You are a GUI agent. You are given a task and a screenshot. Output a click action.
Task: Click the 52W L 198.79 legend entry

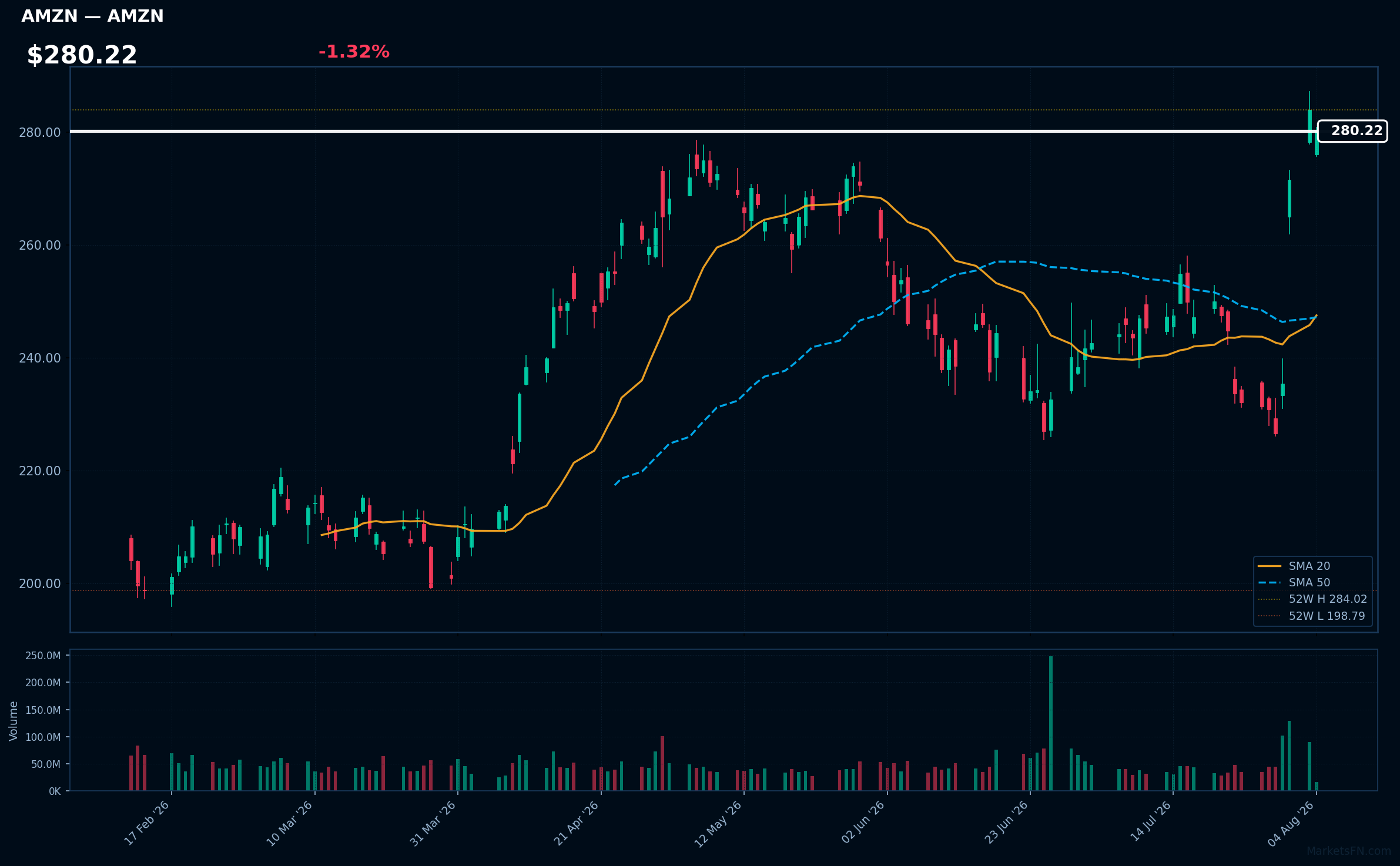click(1311, 616)
